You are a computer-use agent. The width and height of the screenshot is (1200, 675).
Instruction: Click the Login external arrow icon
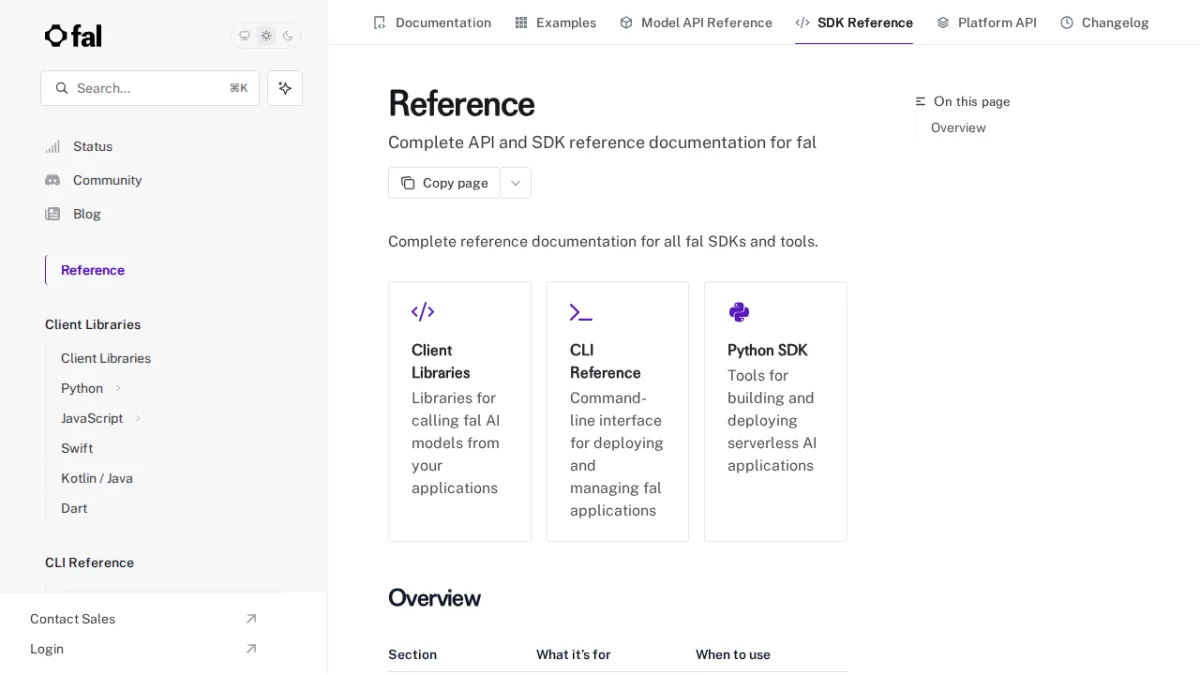pyautogui.click(x=251, y=649)
